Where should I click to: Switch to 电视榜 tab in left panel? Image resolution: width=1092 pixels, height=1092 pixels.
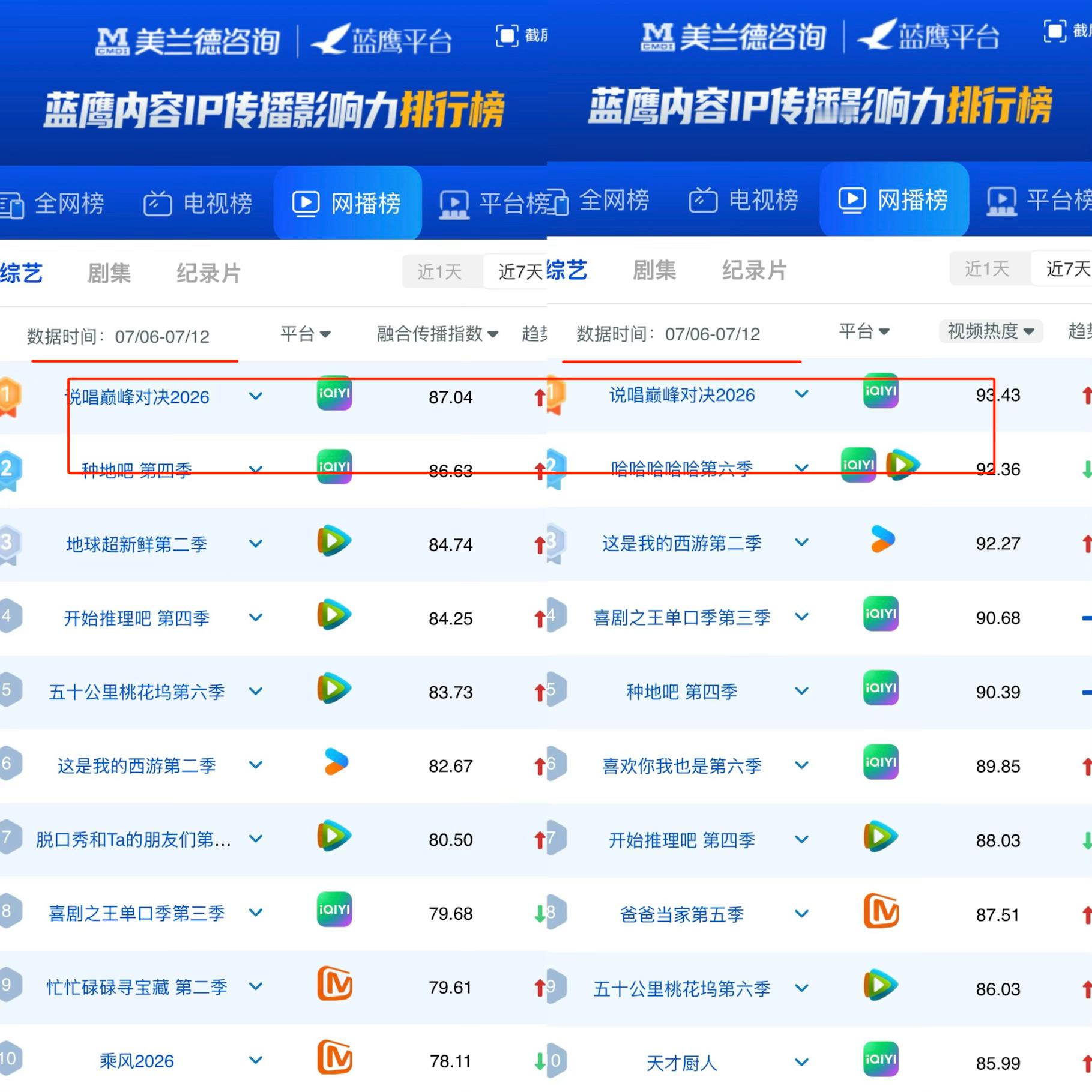(x=198, y=204)
